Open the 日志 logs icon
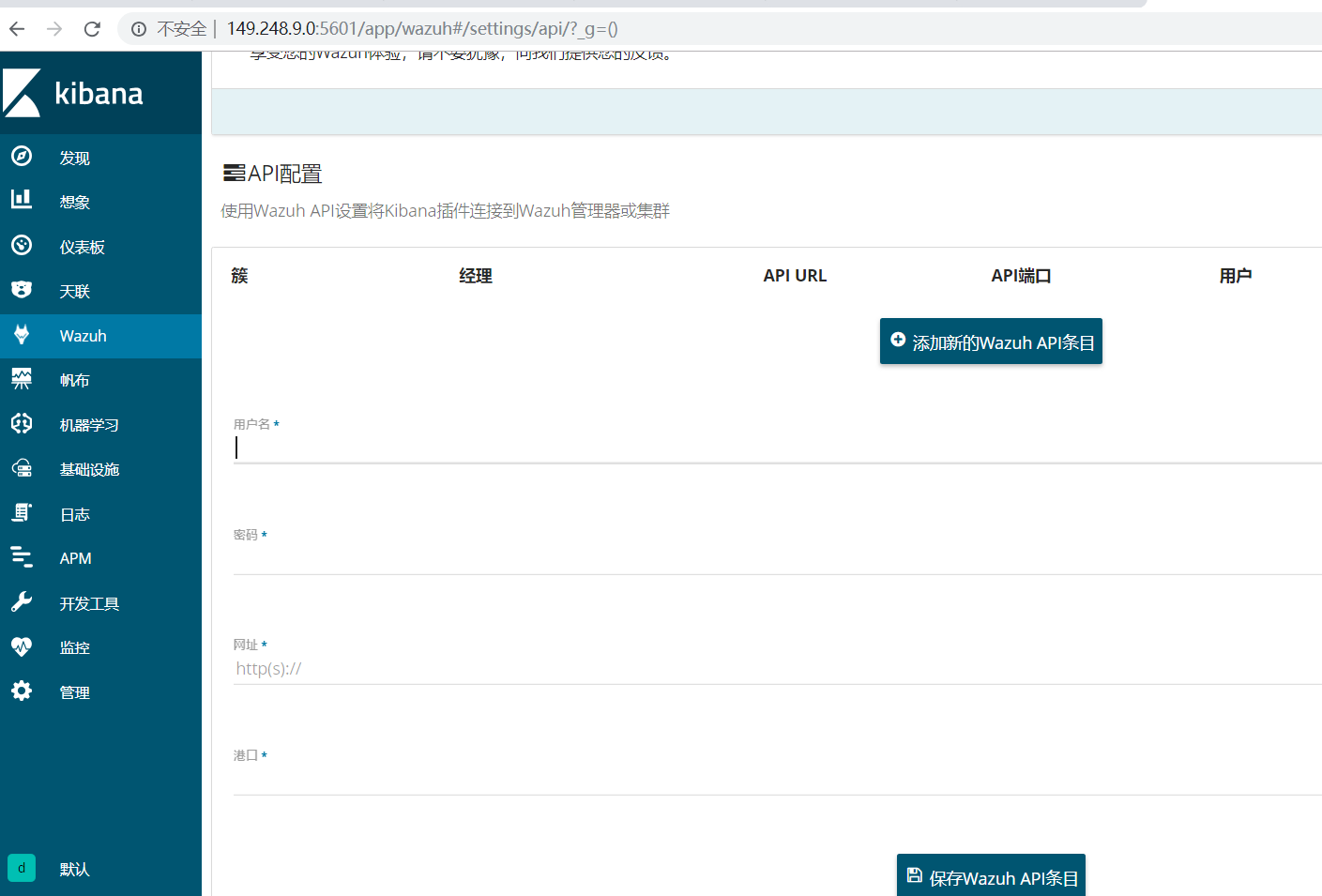 (22, 512)
